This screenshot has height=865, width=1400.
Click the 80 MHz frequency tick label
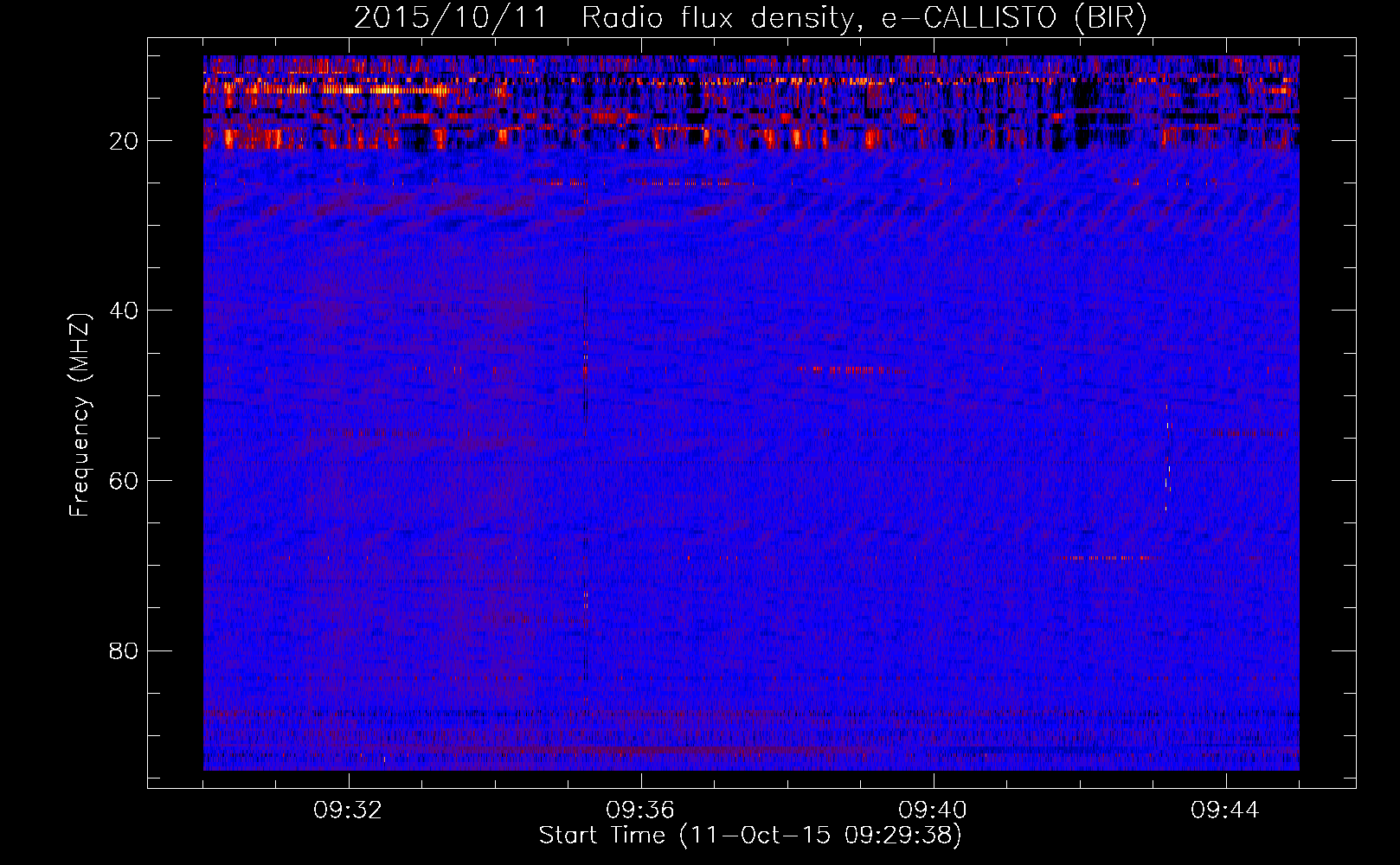pos(125,650)
